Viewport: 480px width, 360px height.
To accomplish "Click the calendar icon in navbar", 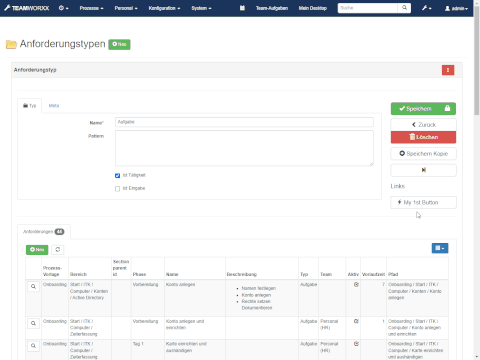I will click(242, 8).
